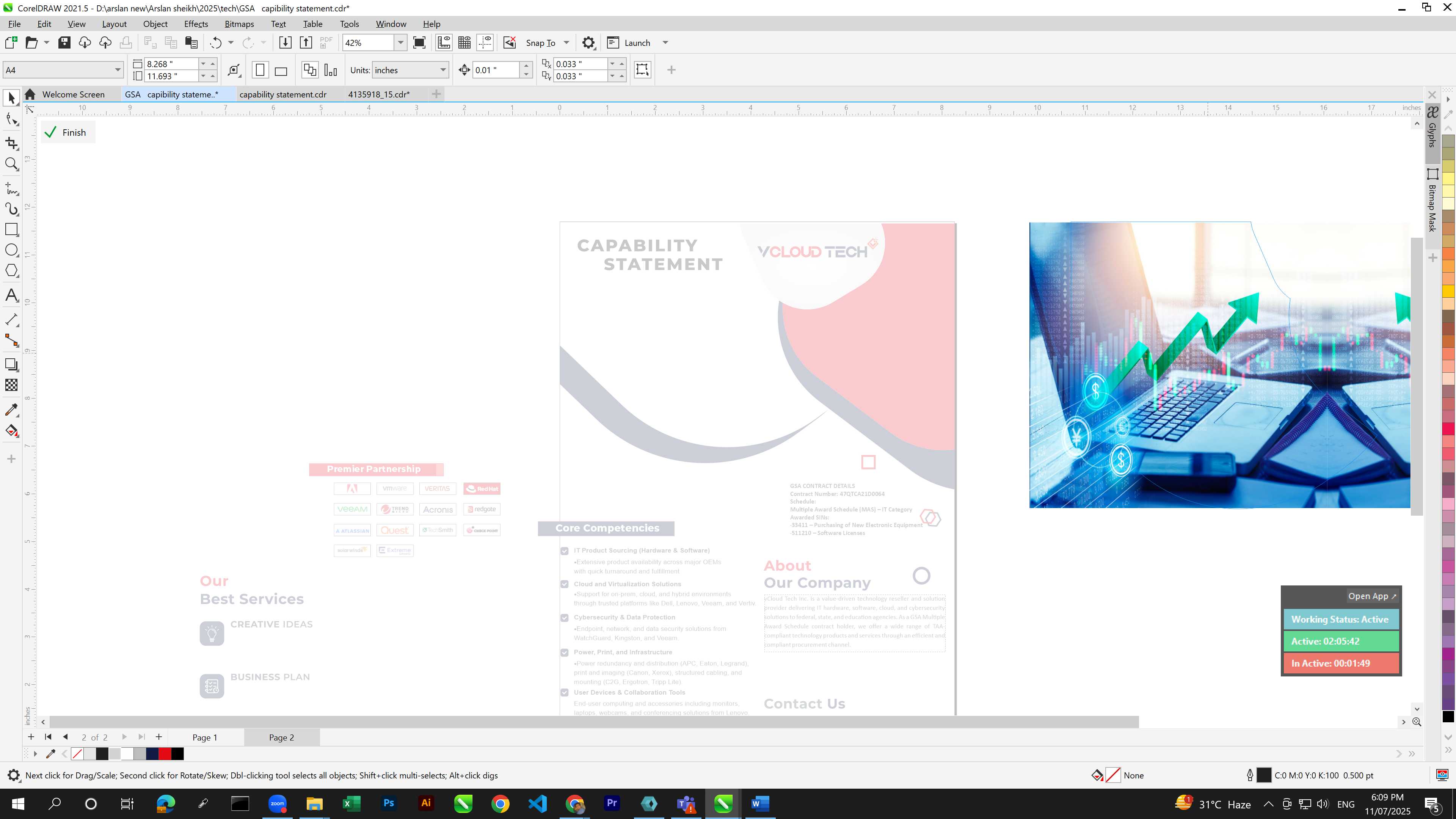
Task: Click the nudge distance field 0.01
Action: pos(496,70)
